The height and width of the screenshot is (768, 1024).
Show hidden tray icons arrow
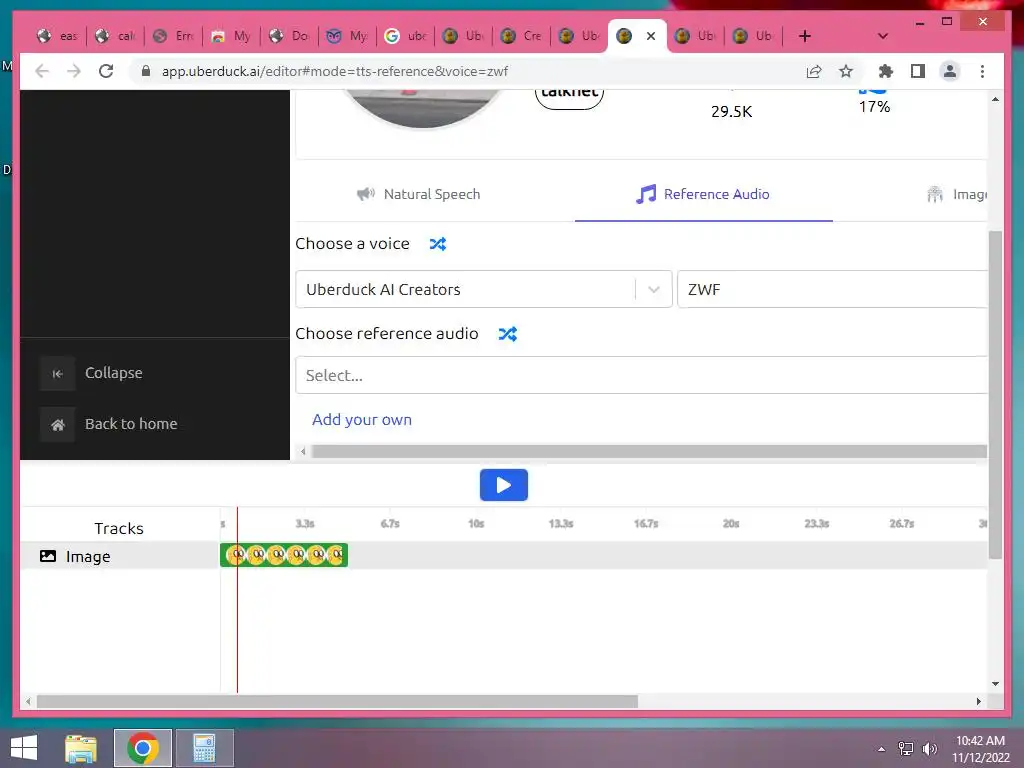[882, 749]
